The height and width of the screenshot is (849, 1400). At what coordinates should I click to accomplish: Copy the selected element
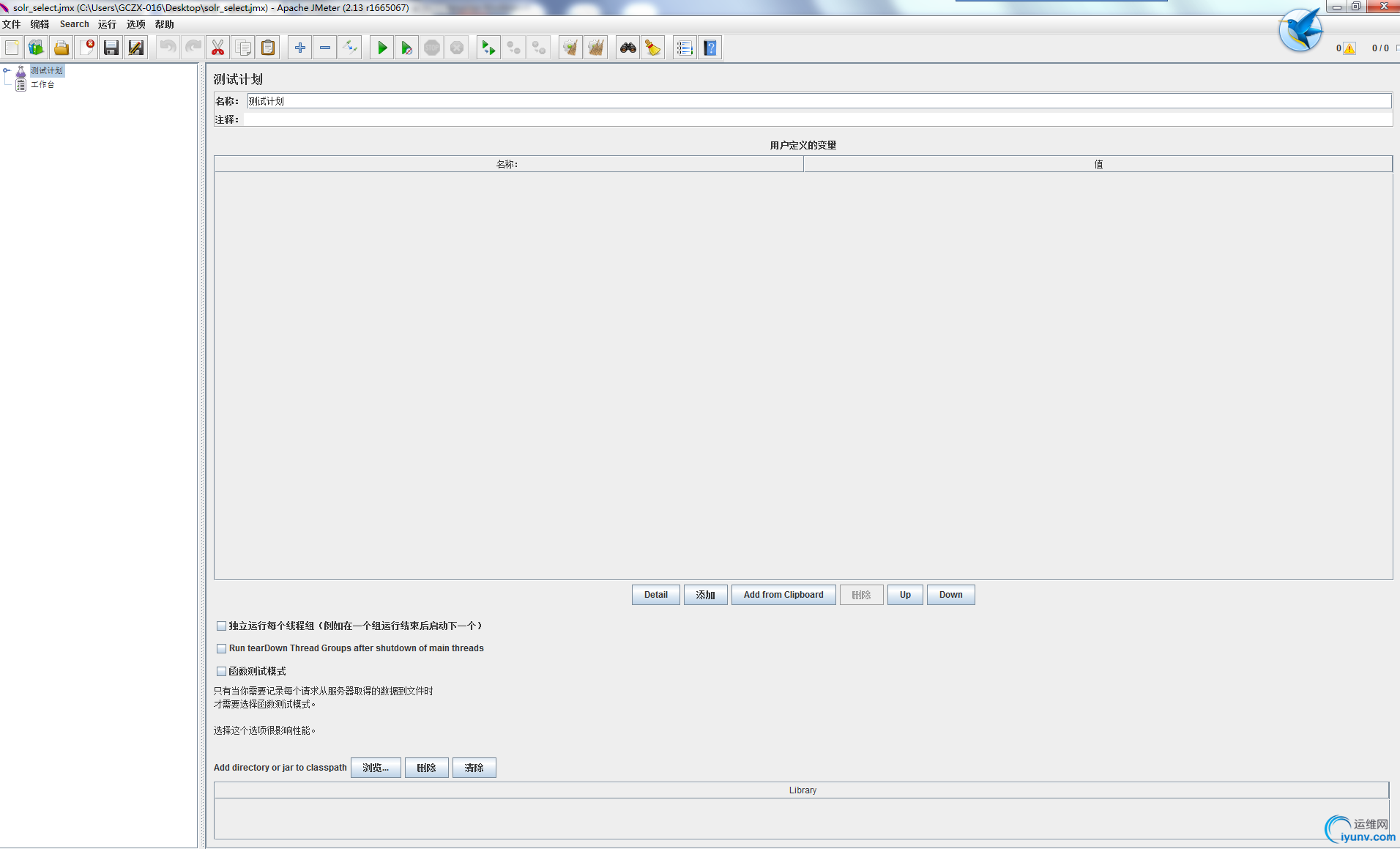click(x=243, y=48)
